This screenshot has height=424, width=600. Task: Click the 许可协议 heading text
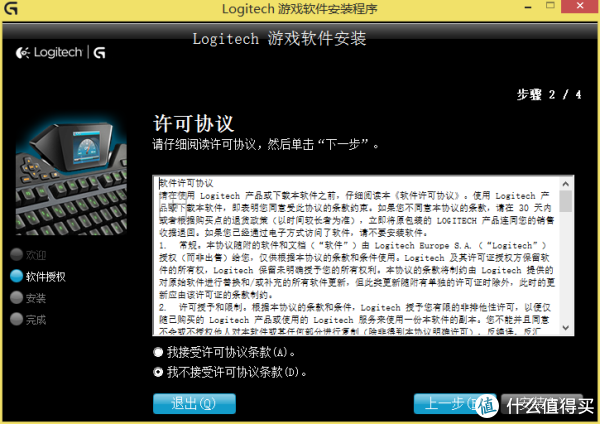pos(193,123)
